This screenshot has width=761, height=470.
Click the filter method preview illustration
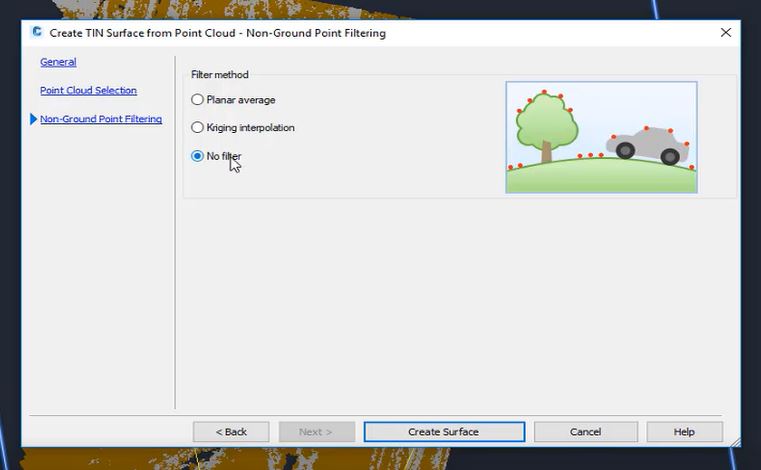(x=601, y=137)
